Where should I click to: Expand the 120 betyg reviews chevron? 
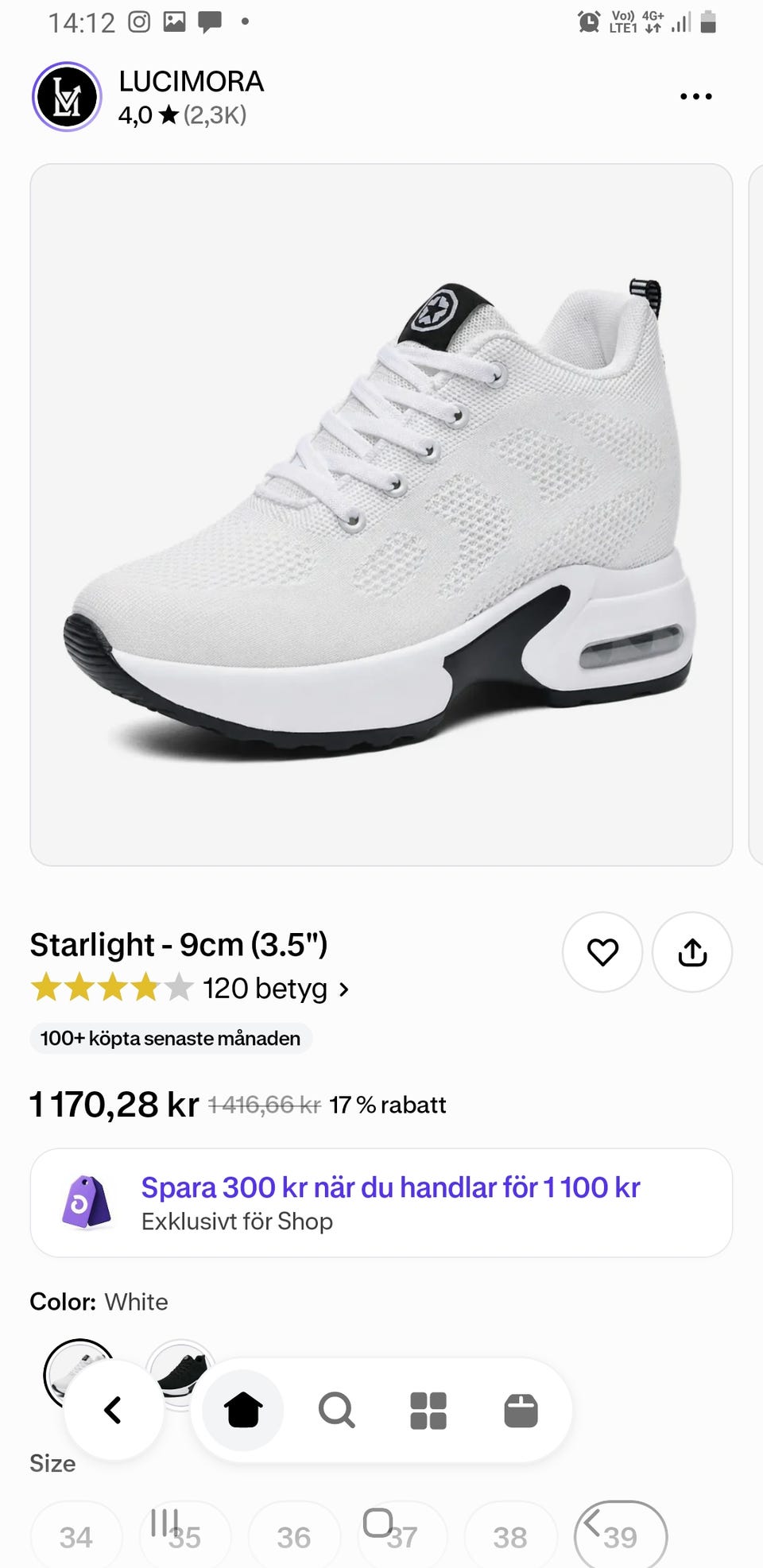click(344, 989)
